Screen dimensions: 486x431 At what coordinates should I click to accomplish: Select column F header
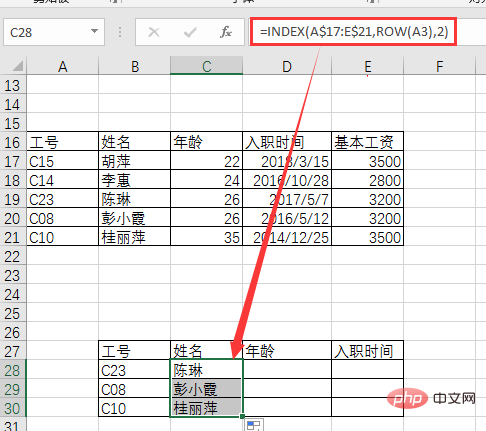439,66
